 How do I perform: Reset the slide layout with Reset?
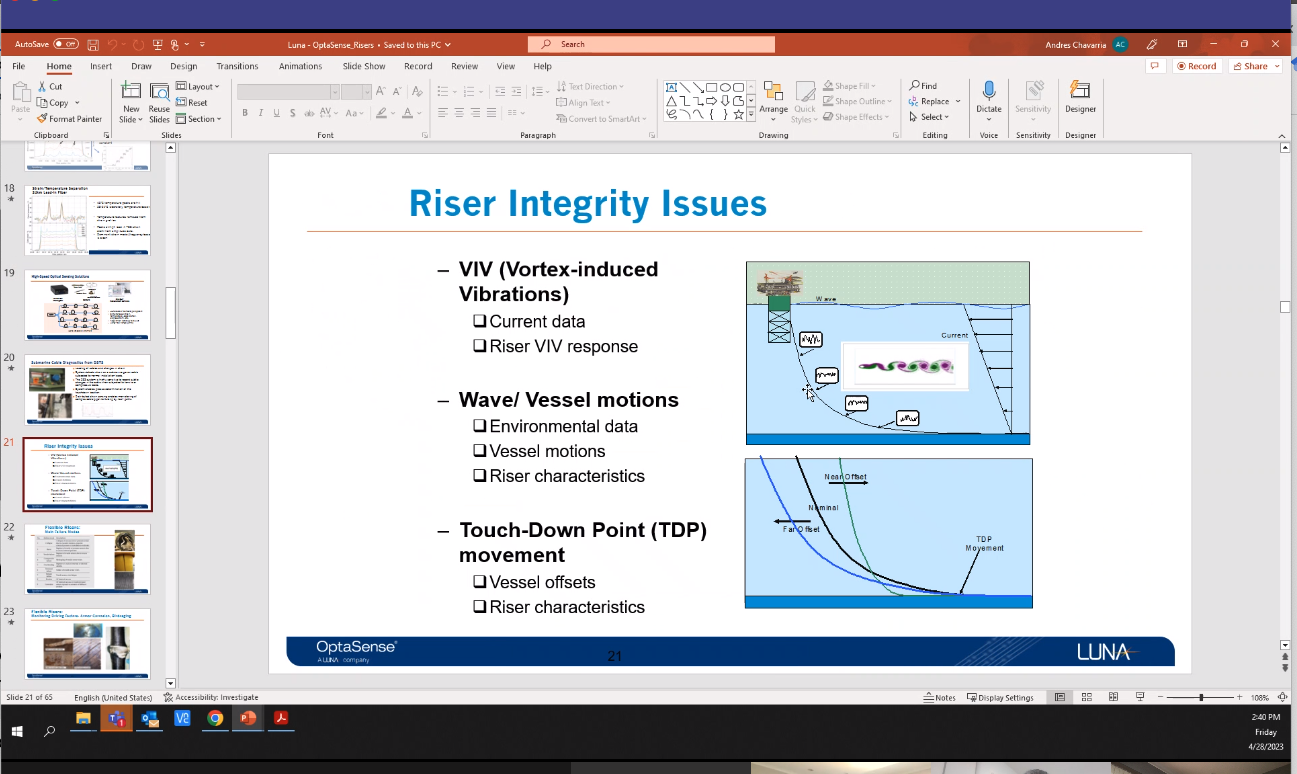pos(192,103)
